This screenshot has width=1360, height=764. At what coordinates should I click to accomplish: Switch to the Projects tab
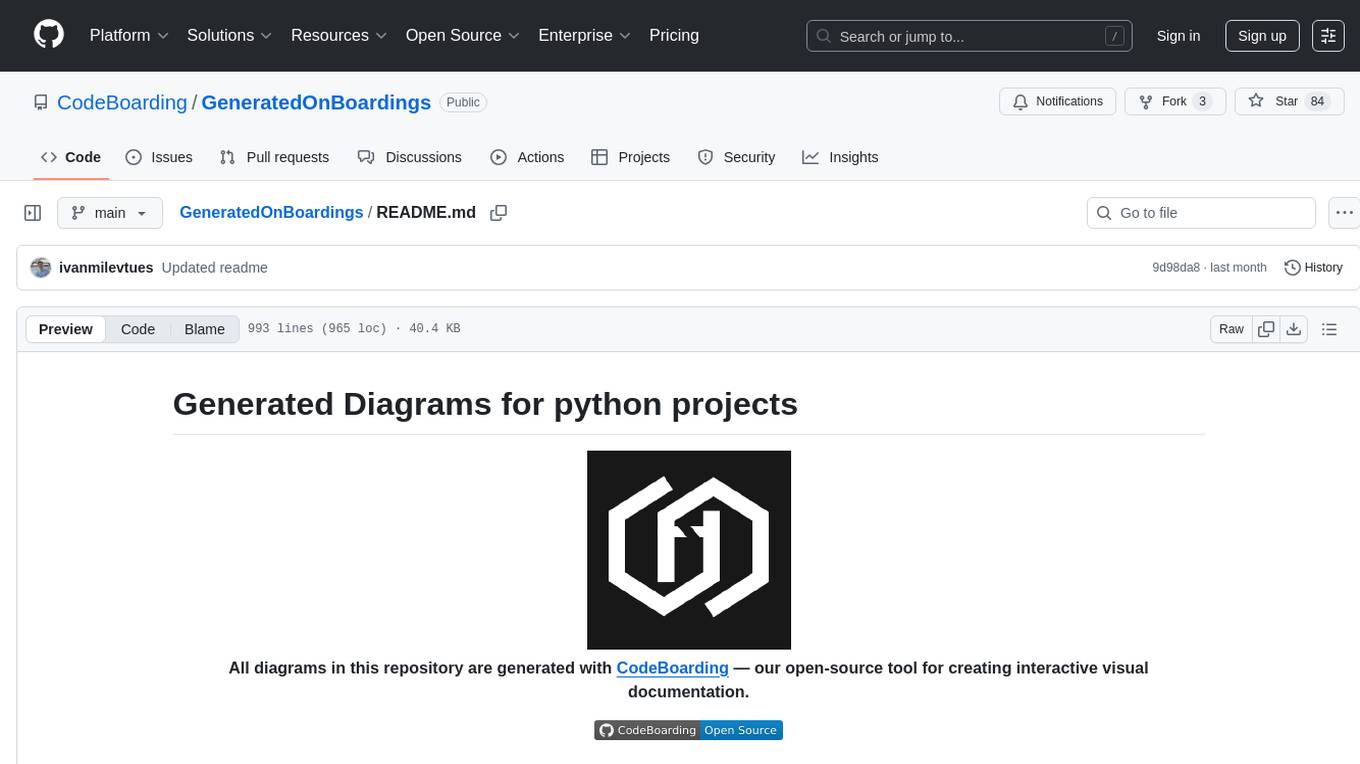630,157
